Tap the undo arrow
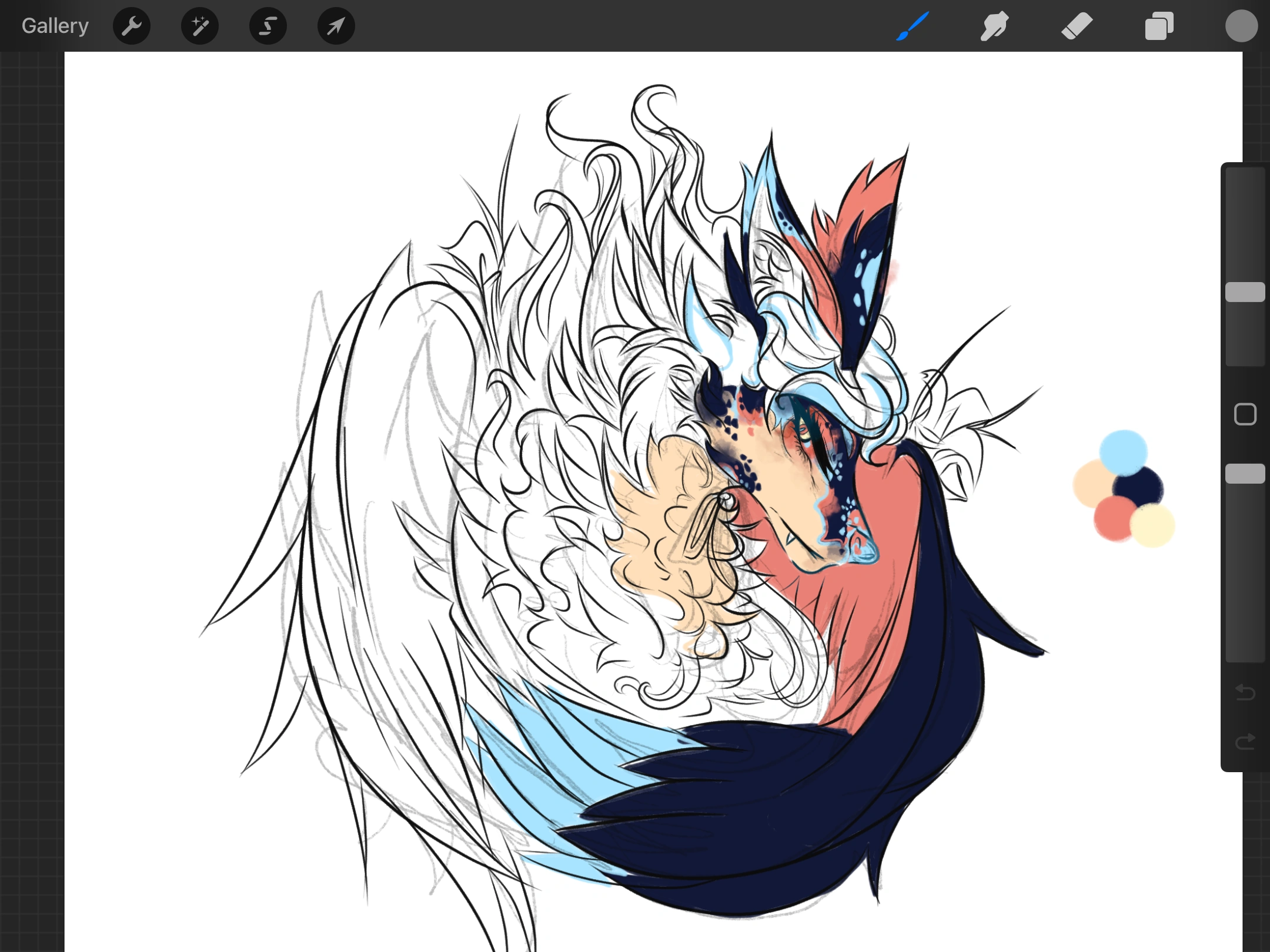Viewport: 1270px width, 952px height. pyautogui.click(x=1244, y=693)
